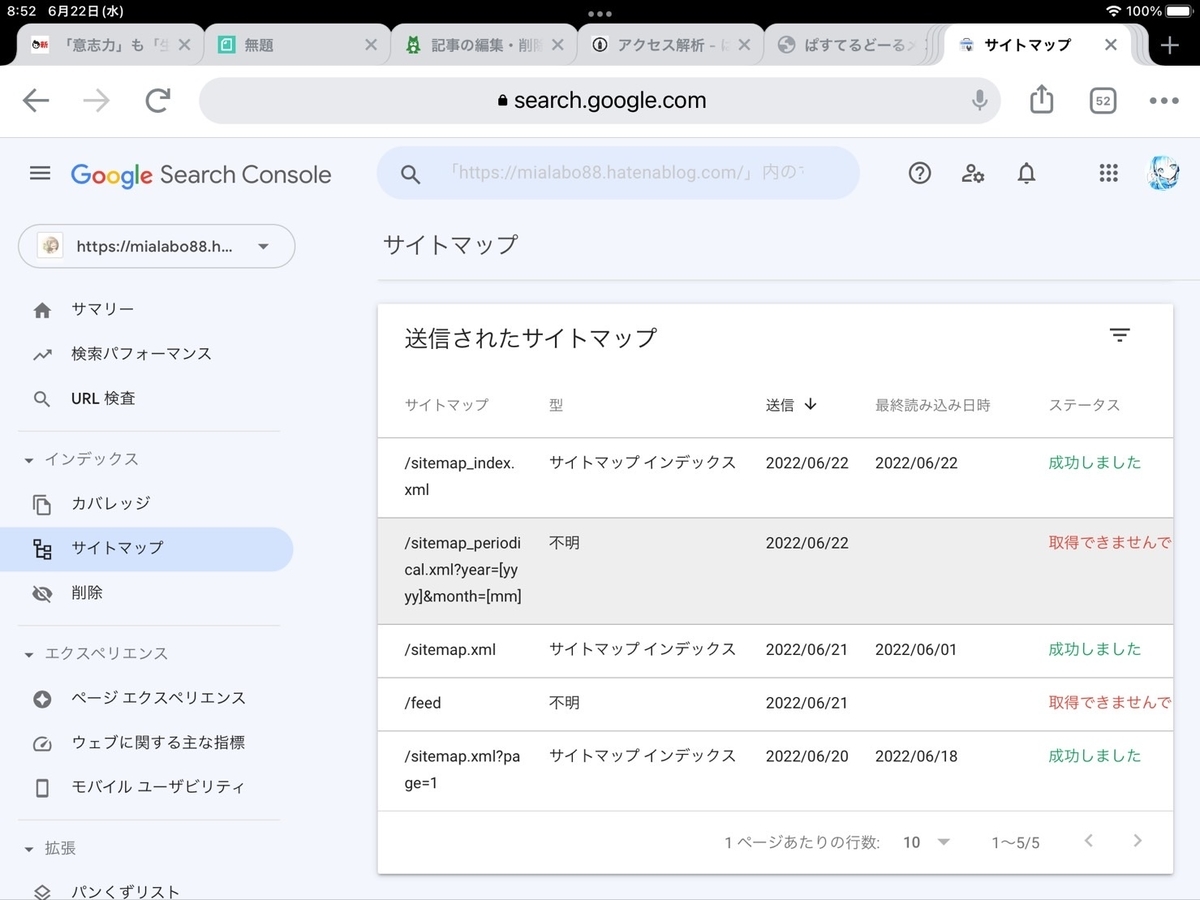Screen dimensions: 1200x900
Task: Tap the microphone in address bar
Action: pyautogui.click(x=979, y=100)
